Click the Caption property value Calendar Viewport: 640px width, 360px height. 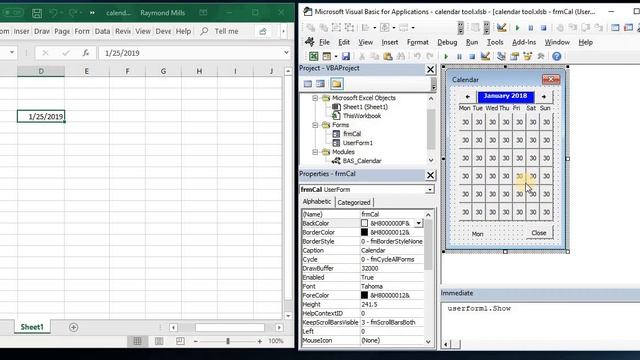click(x=392, y=250)
